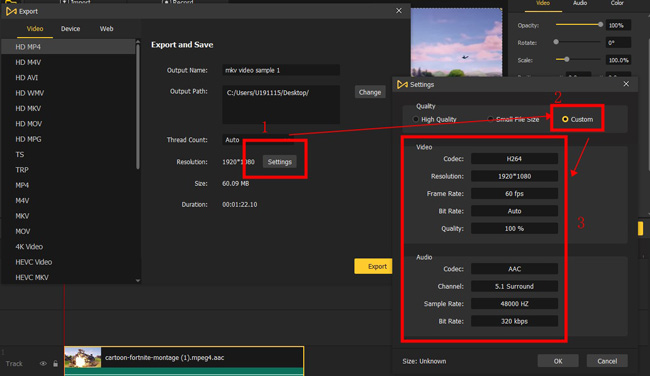Open video Resolution 1920*1080 dropdown
The image size is (650, 376).
(x=514, y=176)
